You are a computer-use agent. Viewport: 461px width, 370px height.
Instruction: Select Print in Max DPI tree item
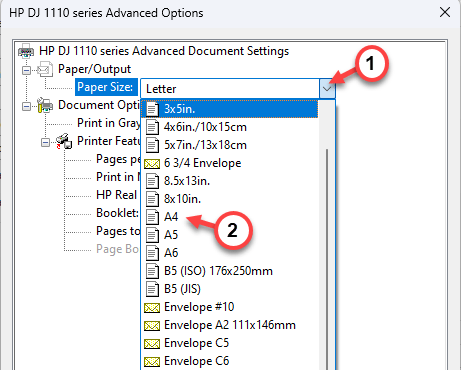(x=118, y=177)
